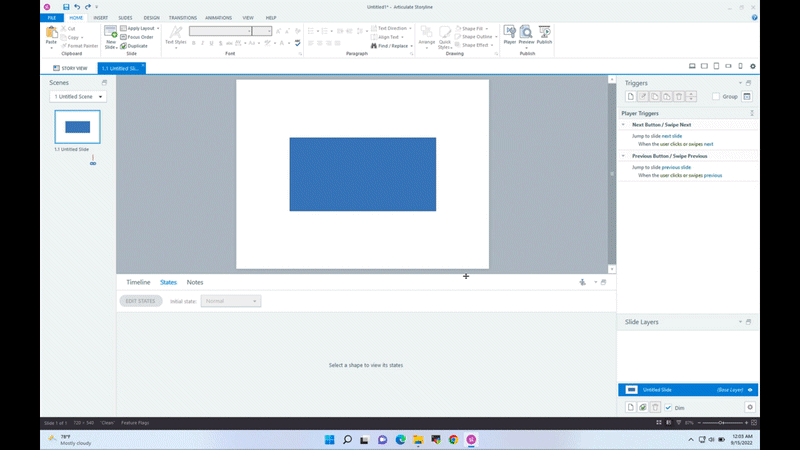Click the Preview icon in the ribbon
The image size is (800, 450).
(x=526, y=35)
